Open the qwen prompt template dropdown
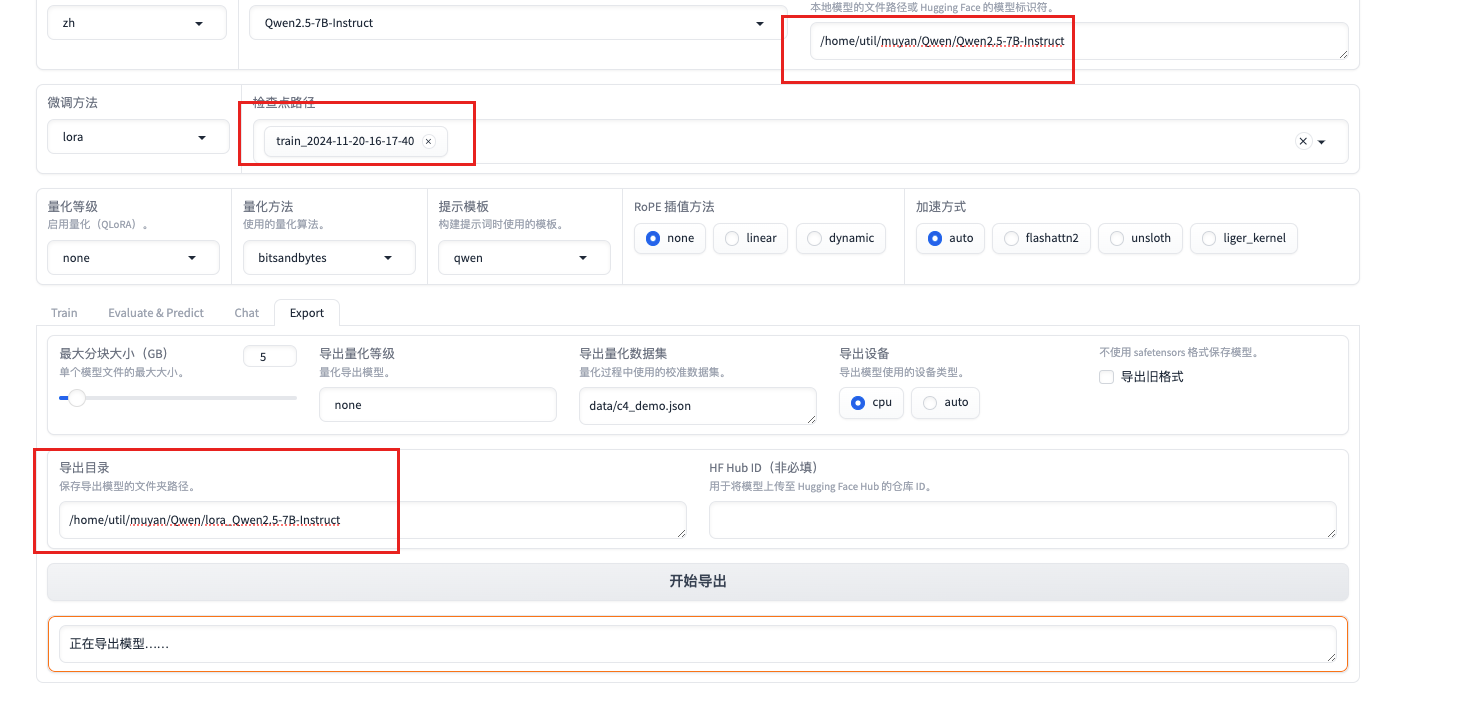Image resolution: width=1467 pixels, height=726 pixels. click(524, 258)
